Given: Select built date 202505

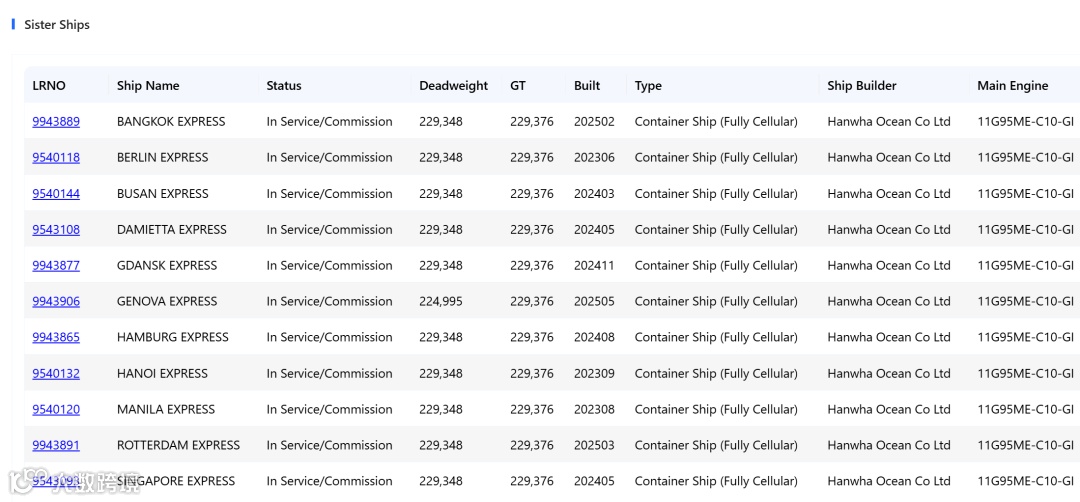Looking at the screenshot, I should pos(594,301).
